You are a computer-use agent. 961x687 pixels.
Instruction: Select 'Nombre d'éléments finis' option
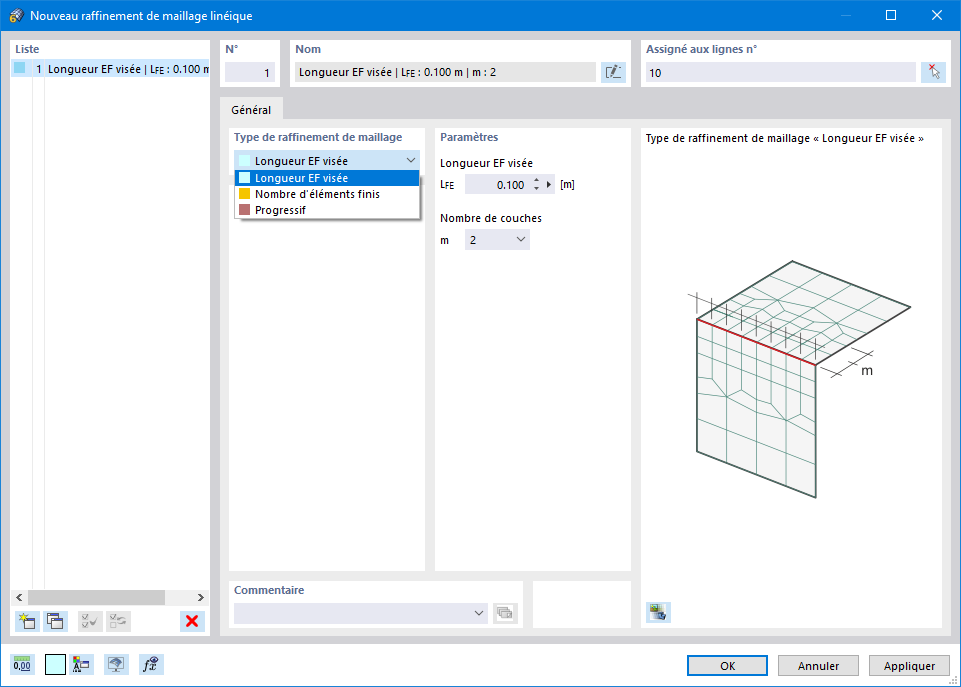point(327,194)
